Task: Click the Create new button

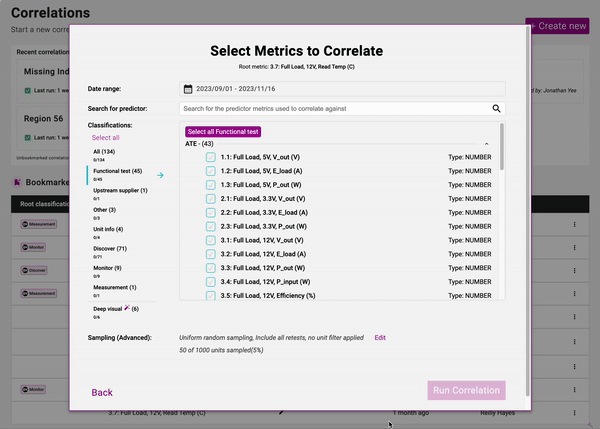Action: (x=557, y=26)
